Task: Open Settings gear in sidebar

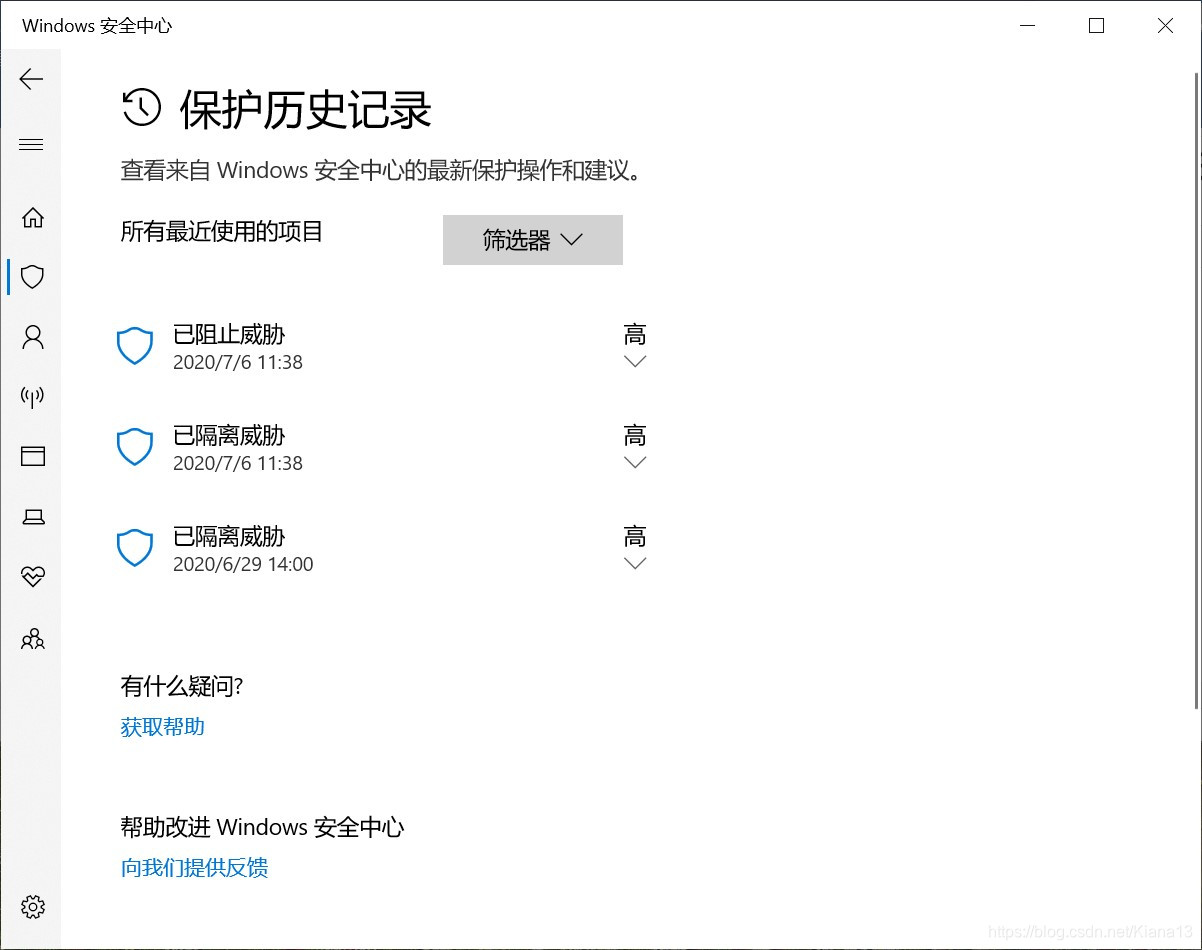Action: (33, 907)
